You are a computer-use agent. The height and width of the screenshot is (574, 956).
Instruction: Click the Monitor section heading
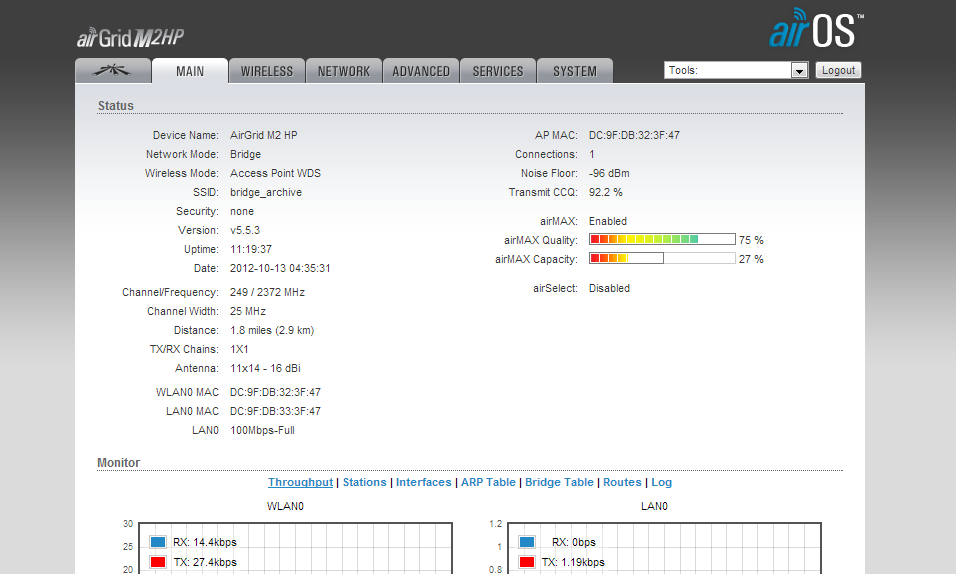[118, 462]
